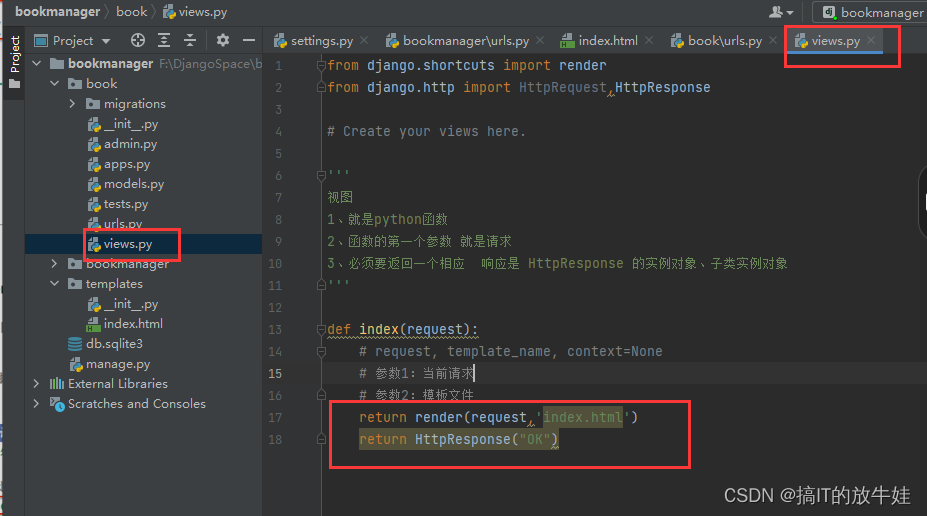Screen dimensions: 927x516
Task: Click the folder icon beside templates
Action: [75, 284]
